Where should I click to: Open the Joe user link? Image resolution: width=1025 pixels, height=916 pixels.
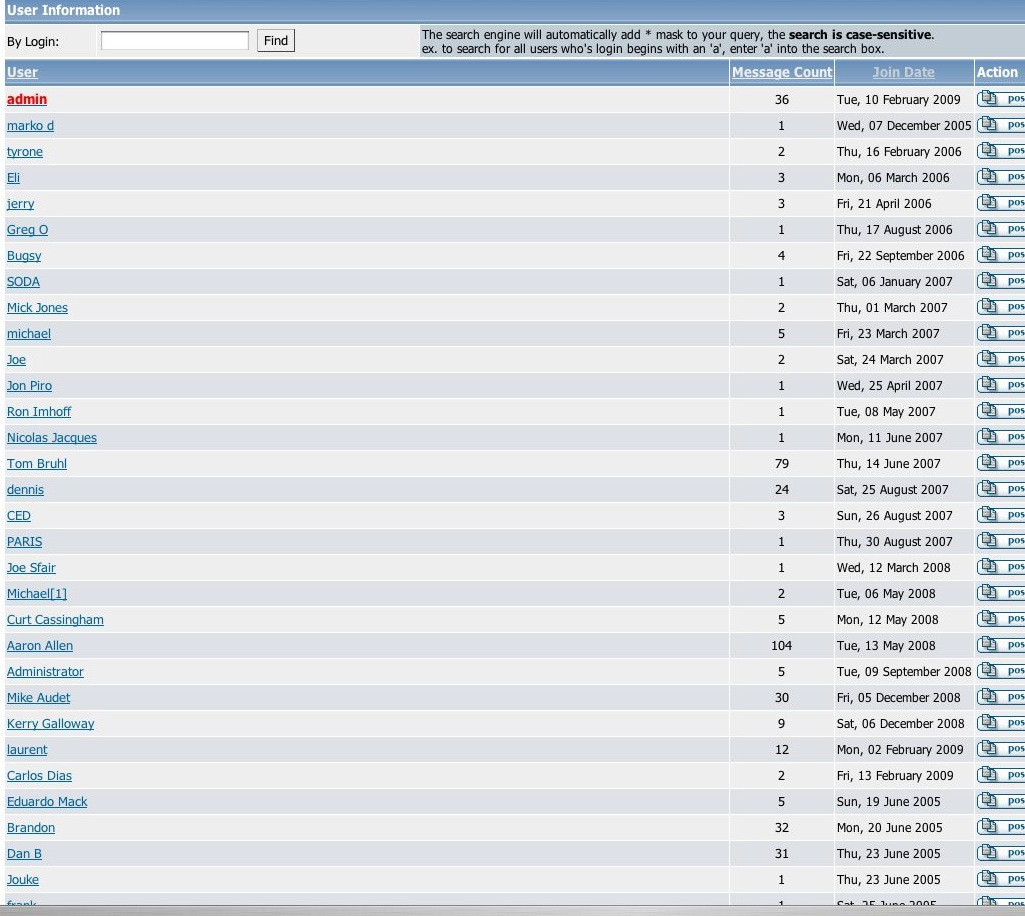point(16,360)
